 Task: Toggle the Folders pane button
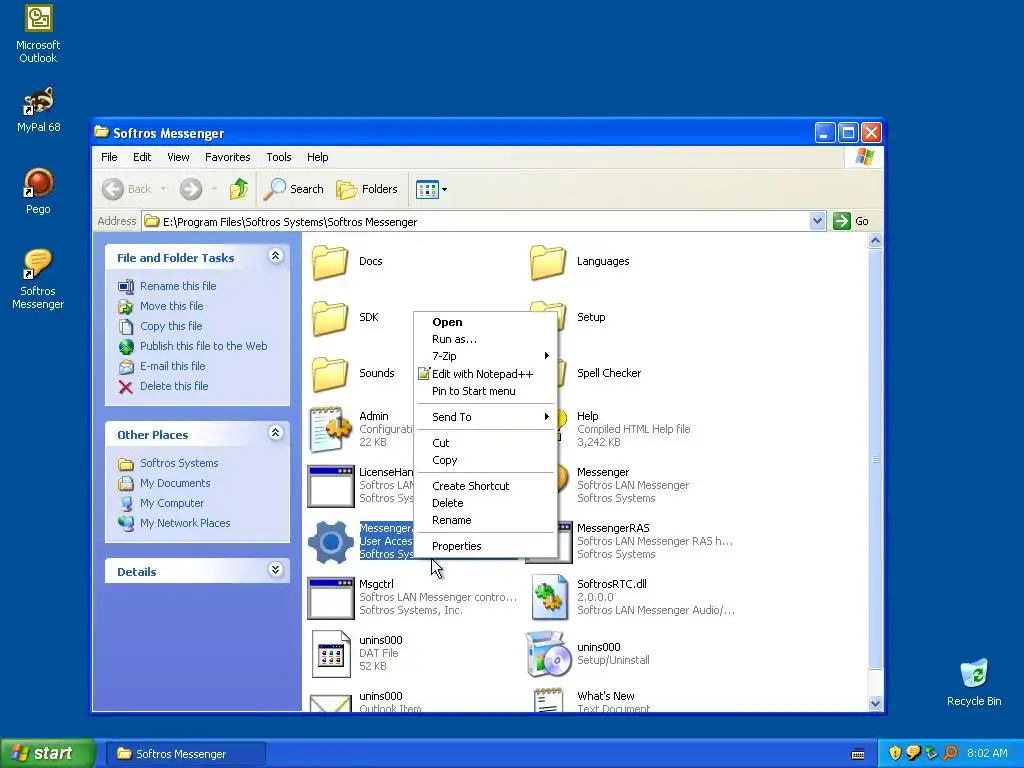[366, 189]
